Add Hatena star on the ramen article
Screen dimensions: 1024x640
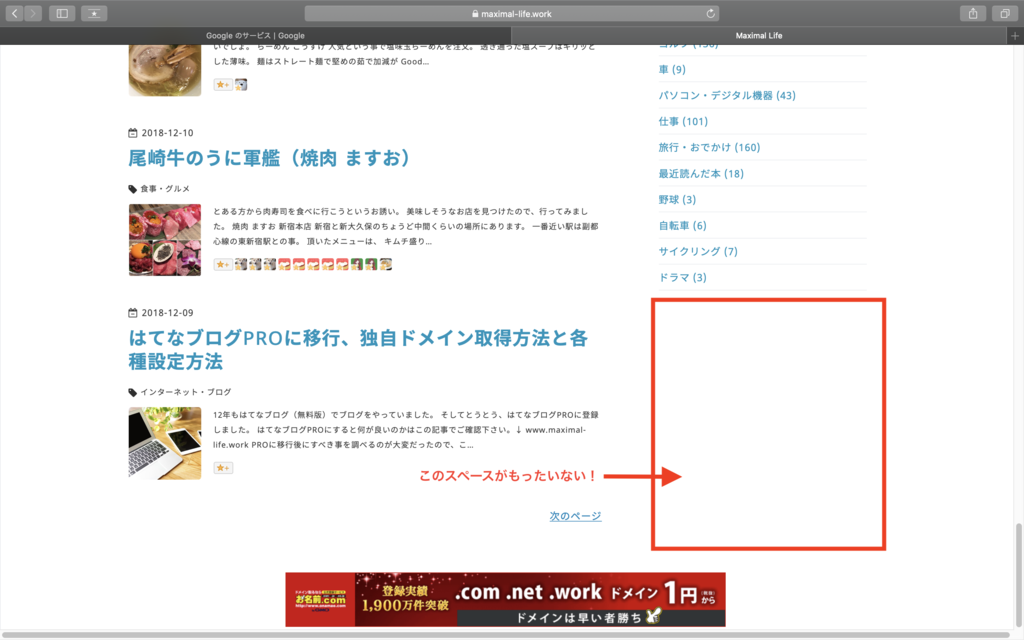[223, 84]
